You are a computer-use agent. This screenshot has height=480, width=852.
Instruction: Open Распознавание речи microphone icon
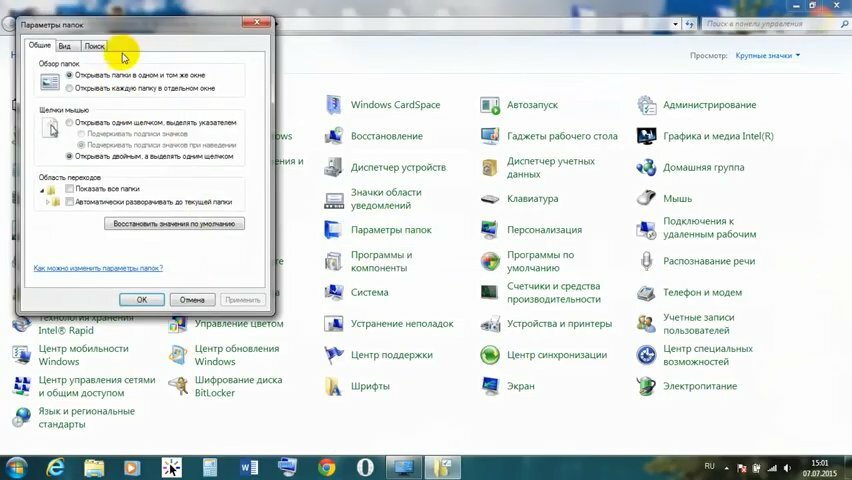click(646, 261)
